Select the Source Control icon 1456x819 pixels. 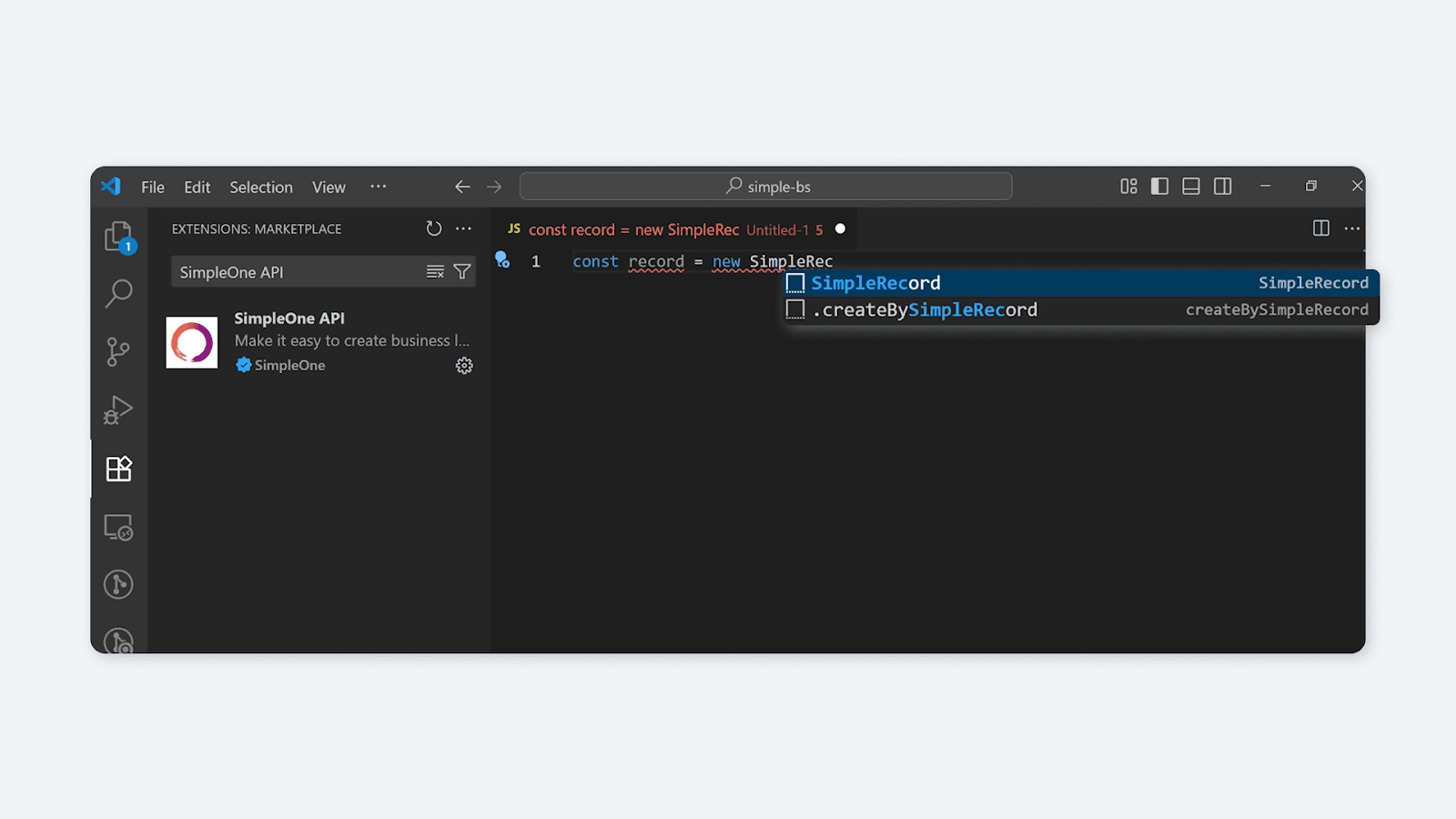point(118,352)
